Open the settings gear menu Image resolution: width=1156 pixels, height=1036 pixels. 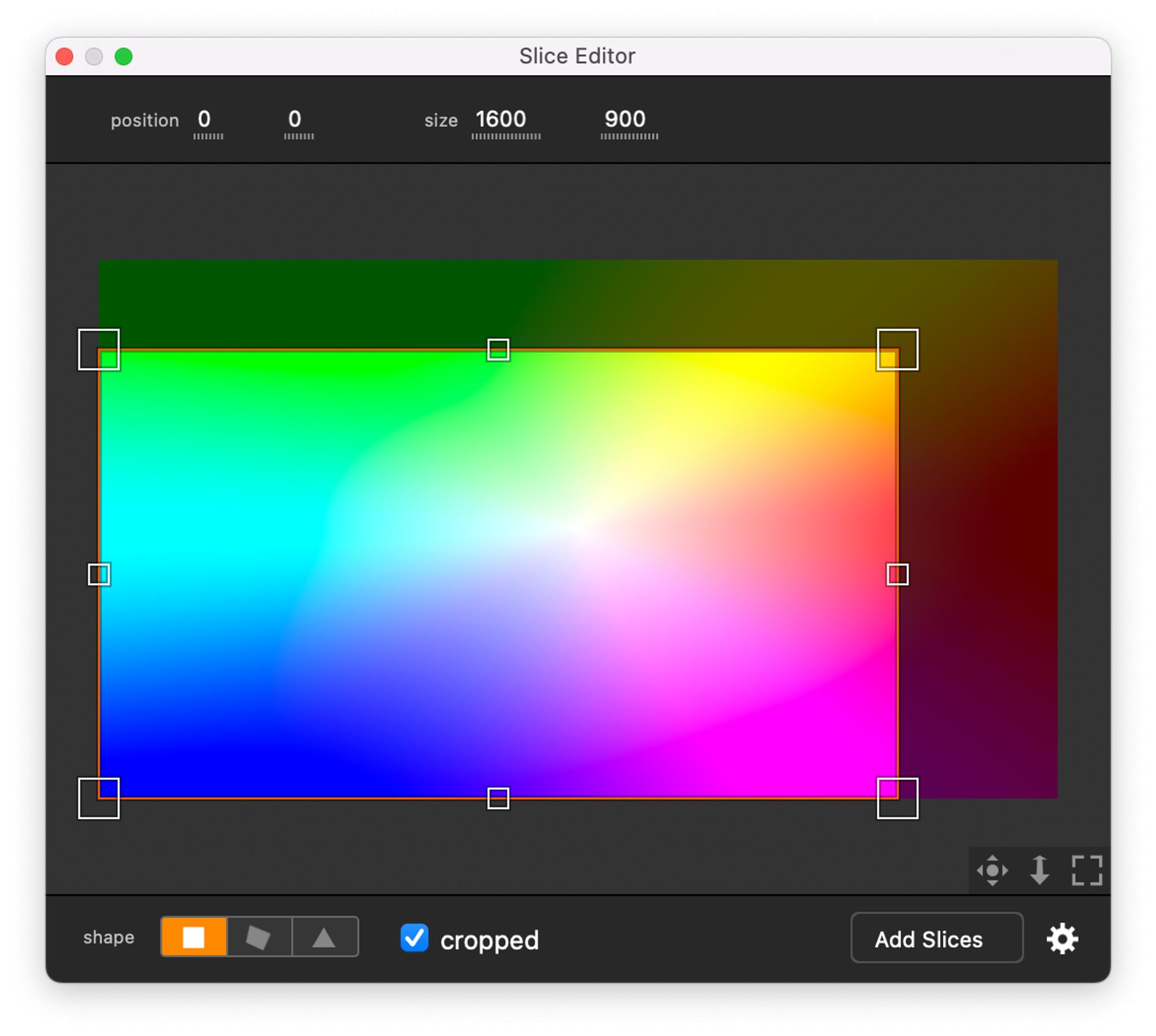point(1062,939)
